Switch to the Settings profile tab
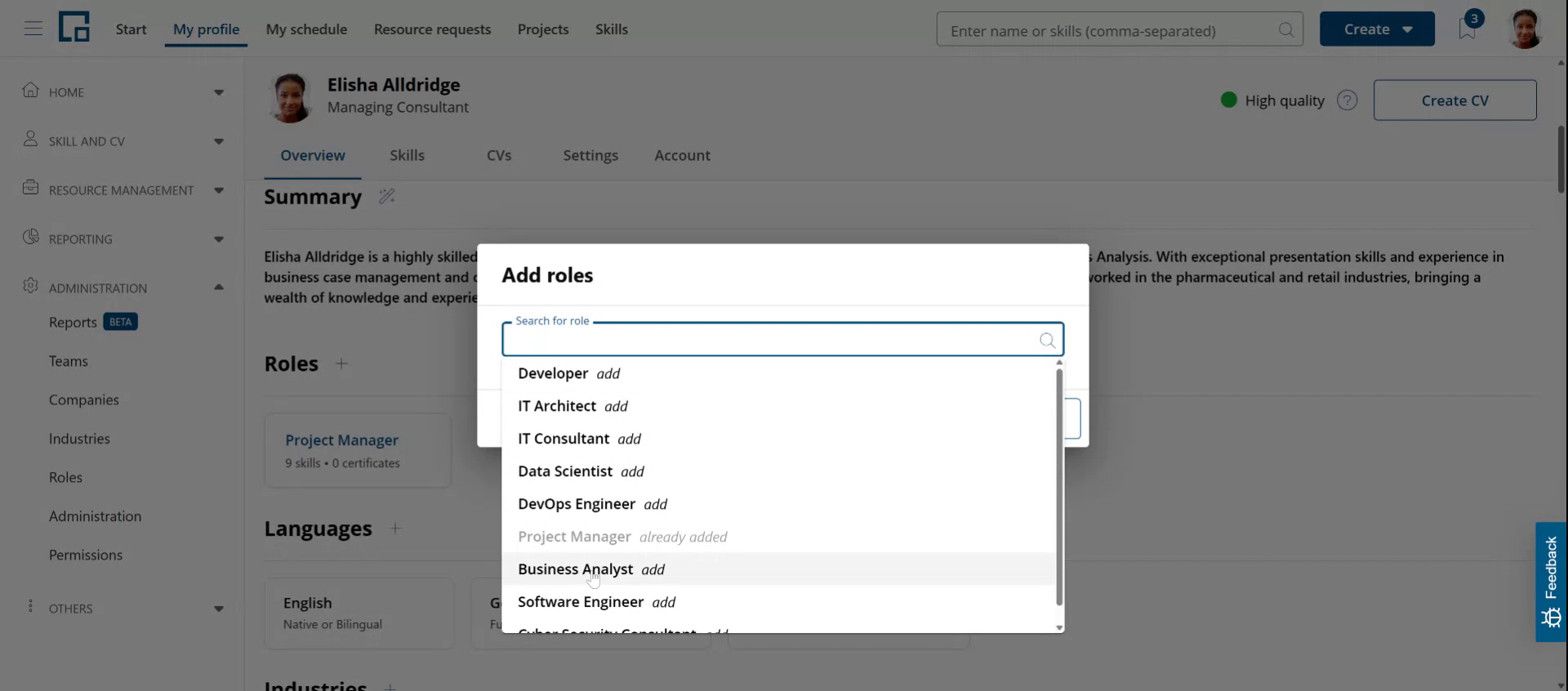The width and height of the screenshot is (1568, 691). click(590, 155)
